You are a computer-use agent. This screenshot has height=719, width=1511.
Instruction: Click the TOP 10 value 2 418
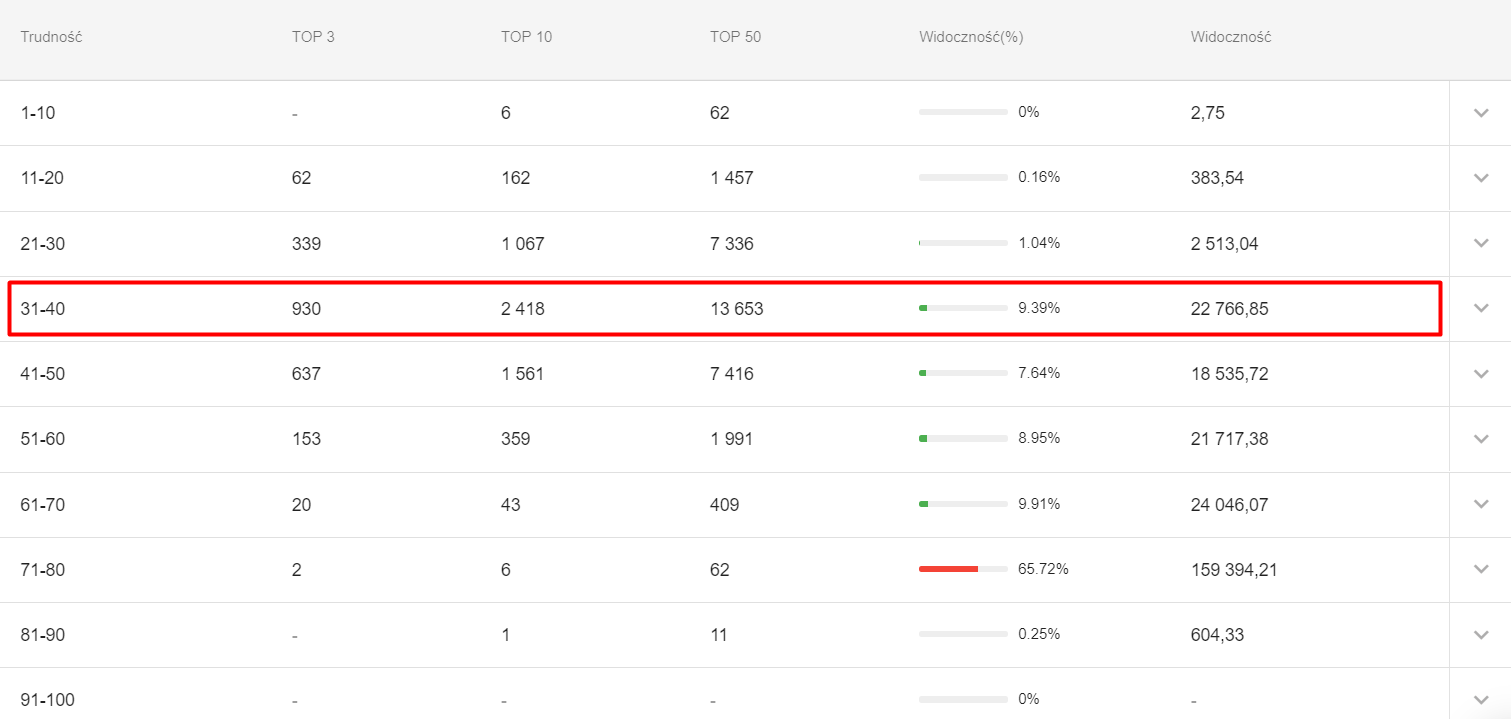click(x=523, y=309)
